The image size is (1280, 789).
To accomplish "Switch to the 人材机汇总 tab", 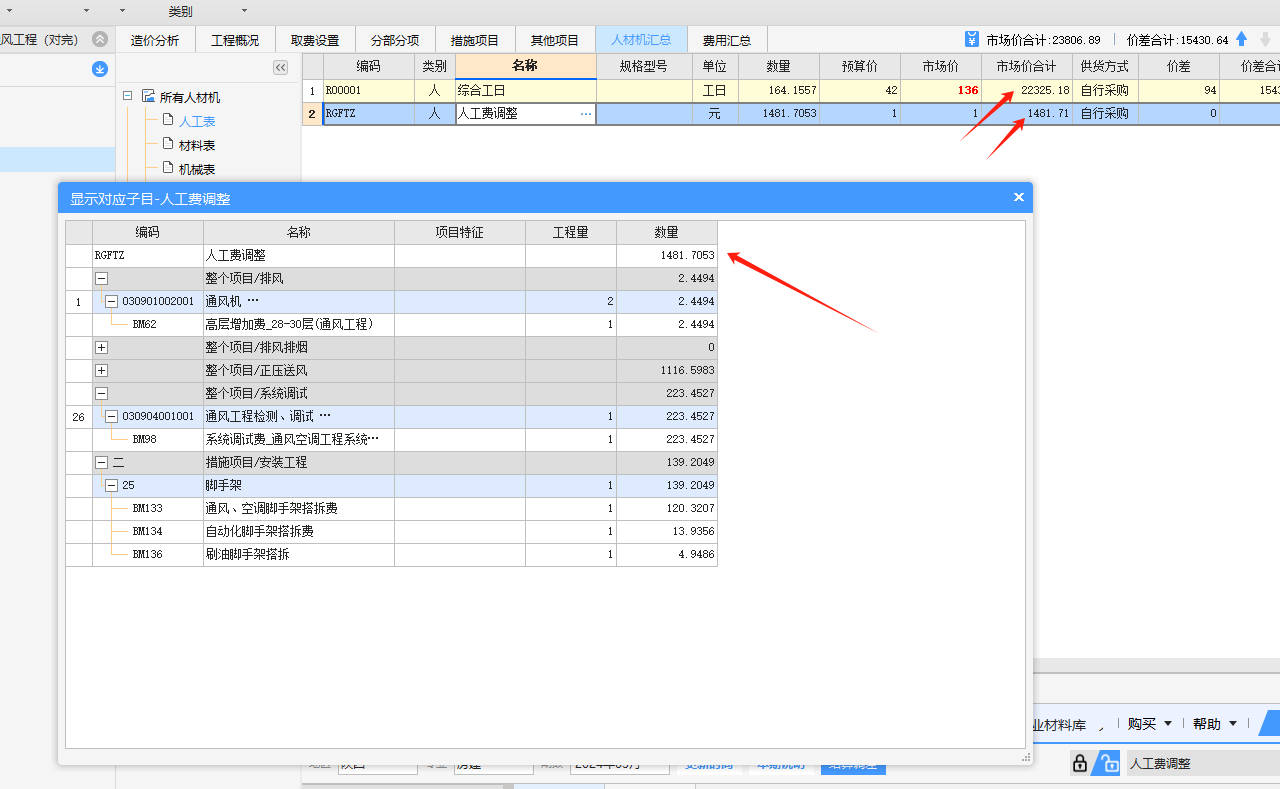I will [x=641, y=40].
